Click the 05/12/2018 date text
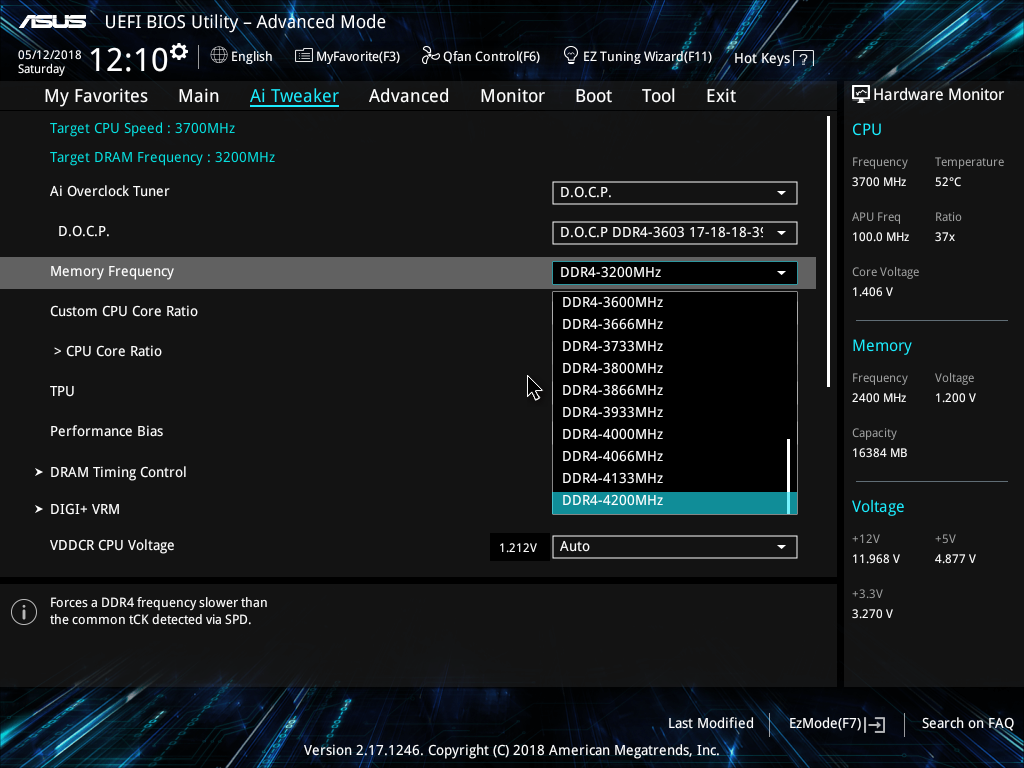 point(50,55)
